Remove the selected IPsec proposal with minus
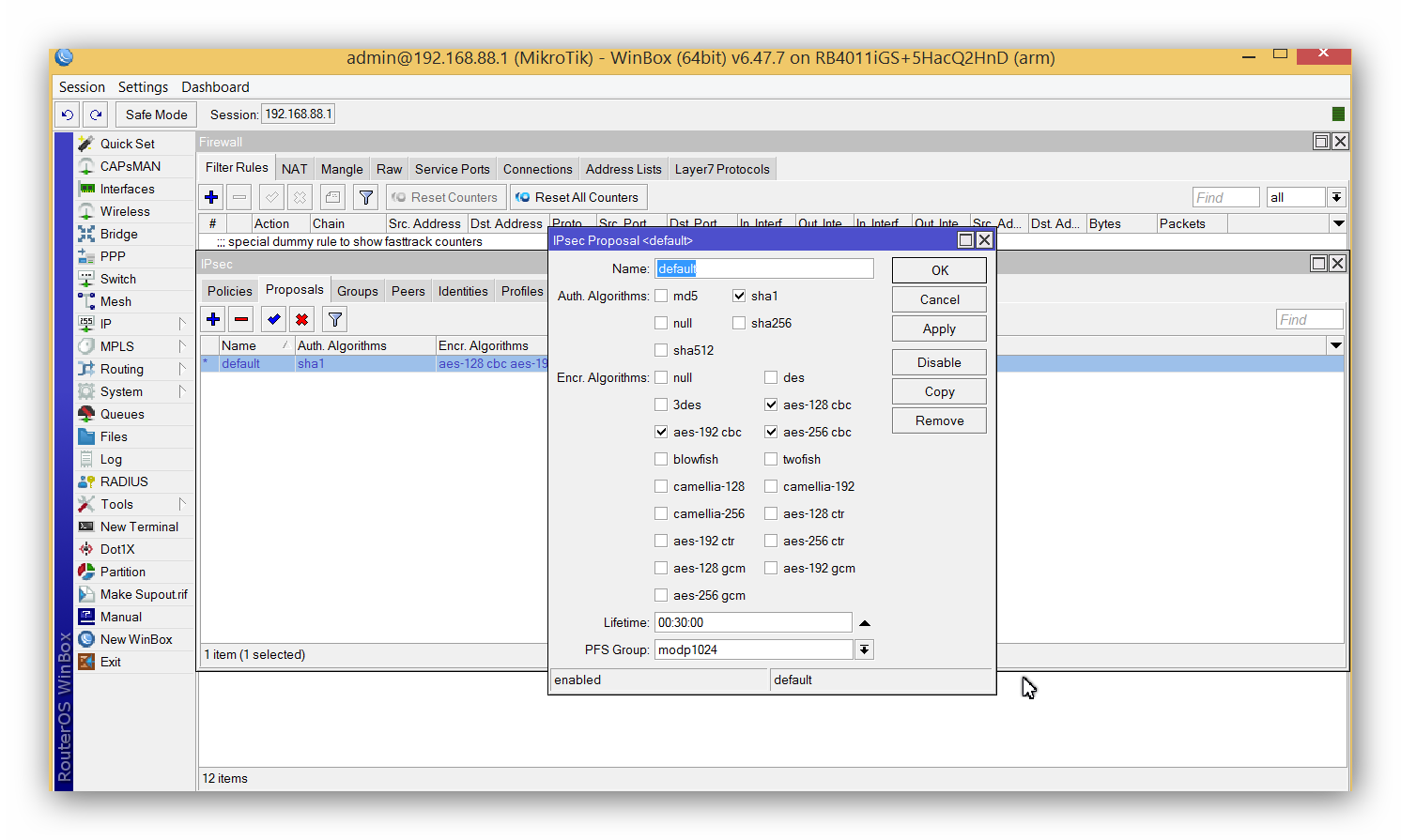Screen dimensions: 1401x840 (x=241, y=319)
